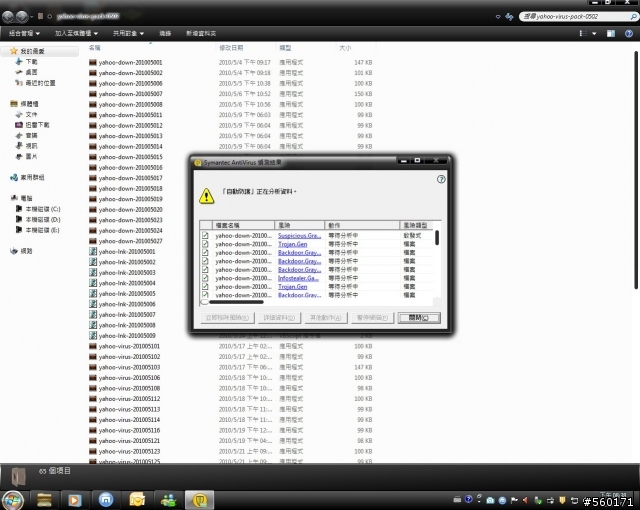This screenshot has width=640, height=510.
Task: Open the Network icon in the sidebar
Action: pyautogui.click(x=14, y=251)
